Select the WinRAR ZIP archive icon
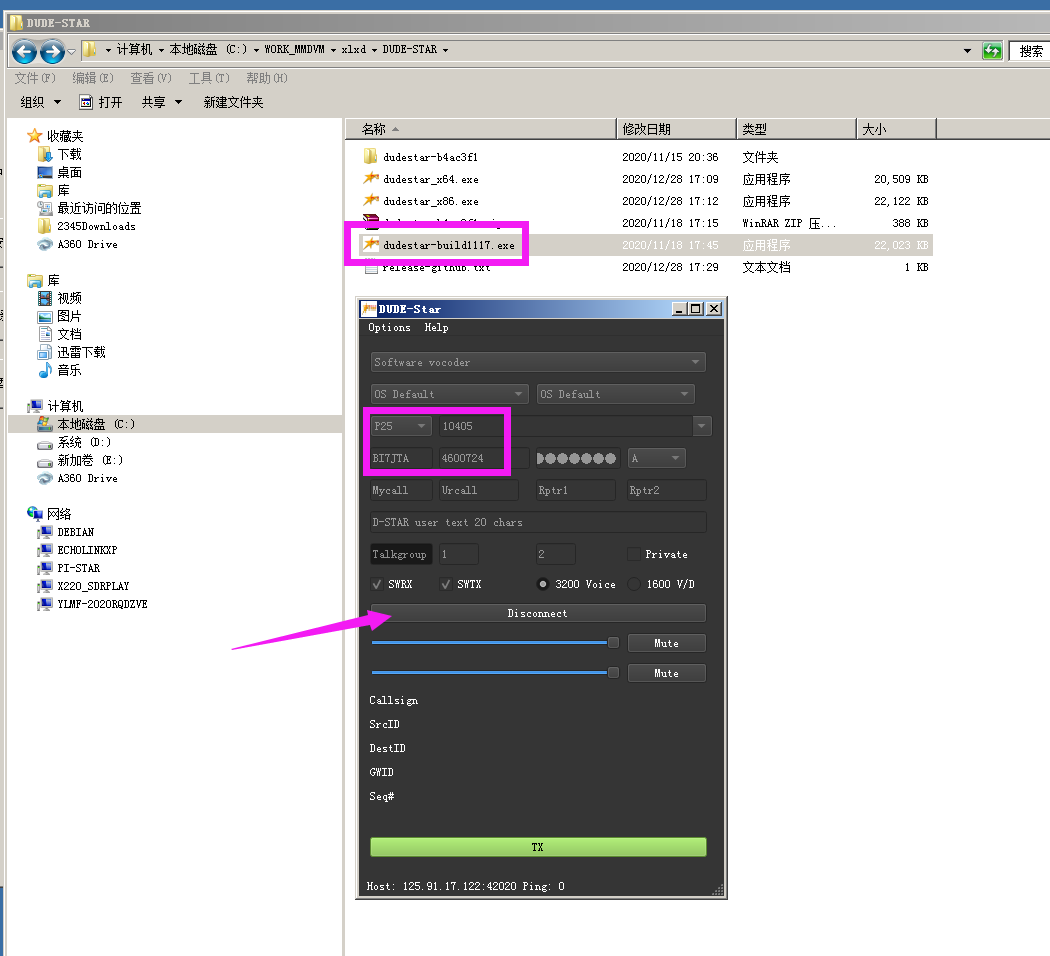This screenshot has height=956, width=1050. (370, 220)
